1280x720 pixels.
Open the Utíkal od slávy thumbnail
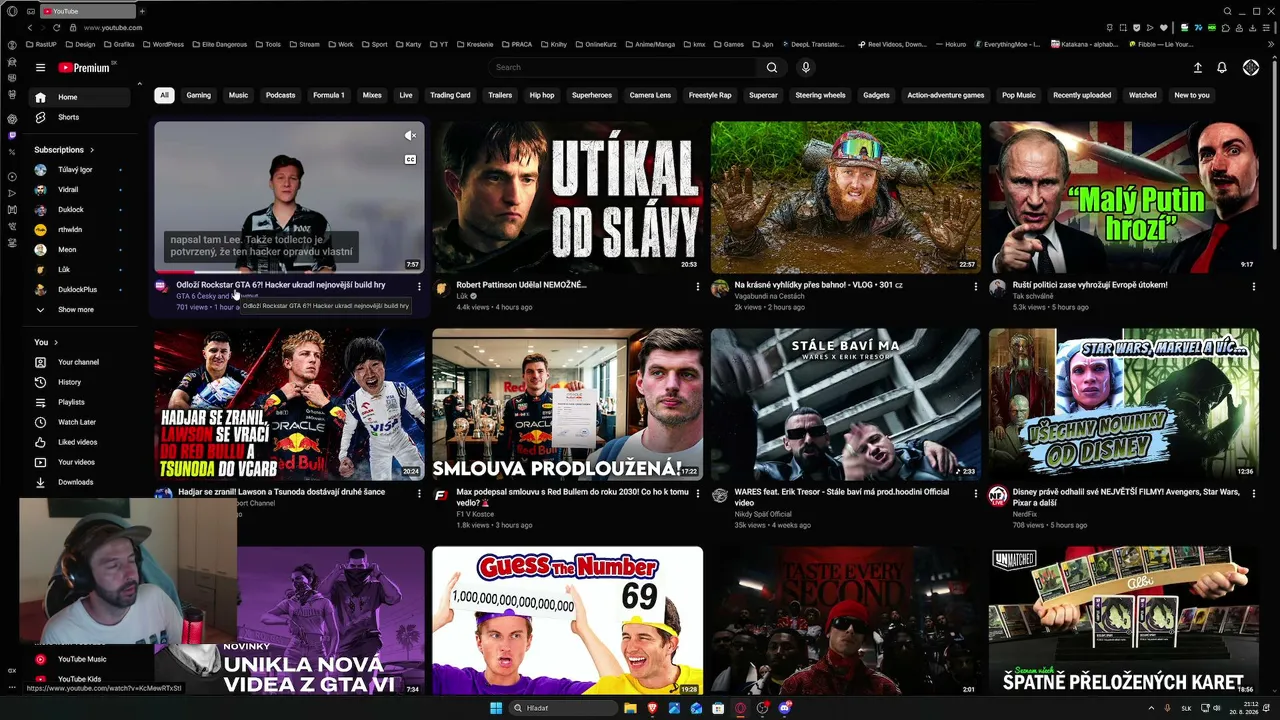pyautogui.click(x=568, y=197)
